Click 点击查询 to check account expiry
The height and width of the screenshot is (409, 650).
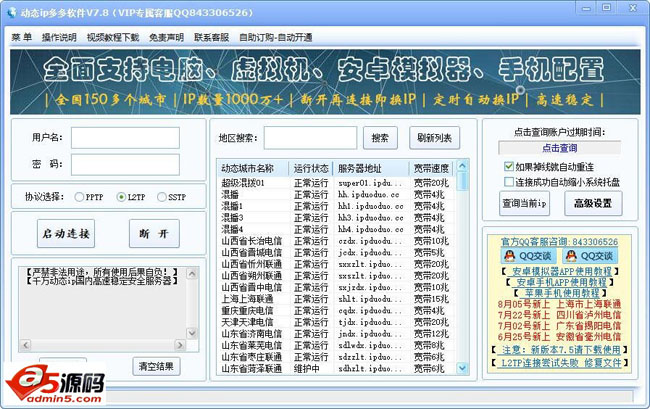coord(560,148)
